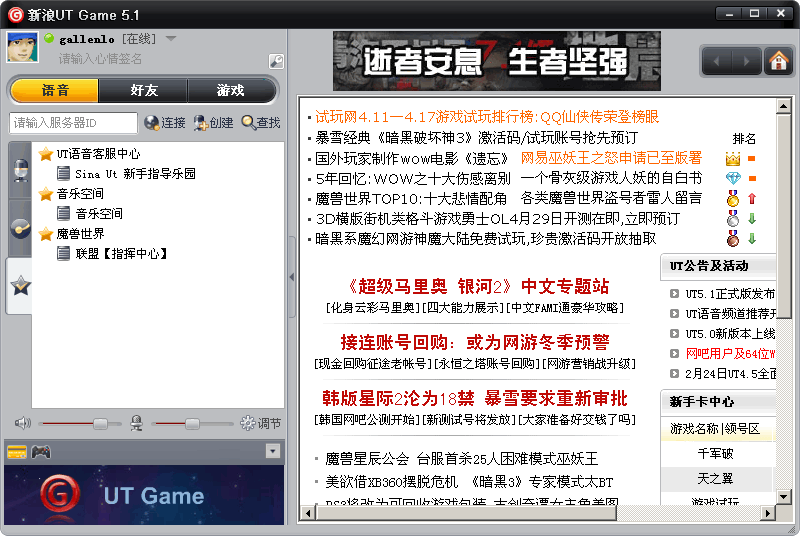The height and width of the screenshot is (536, 800).
Task: Open the 联盟【指挥中心】 server
Action: [x=112, y=253]
